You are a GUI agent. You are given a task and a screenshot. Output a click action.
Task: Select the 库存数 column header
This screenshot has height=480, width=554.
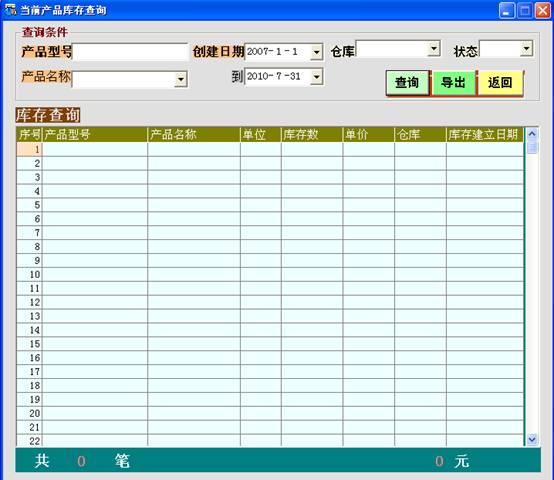tap(312, 135)
